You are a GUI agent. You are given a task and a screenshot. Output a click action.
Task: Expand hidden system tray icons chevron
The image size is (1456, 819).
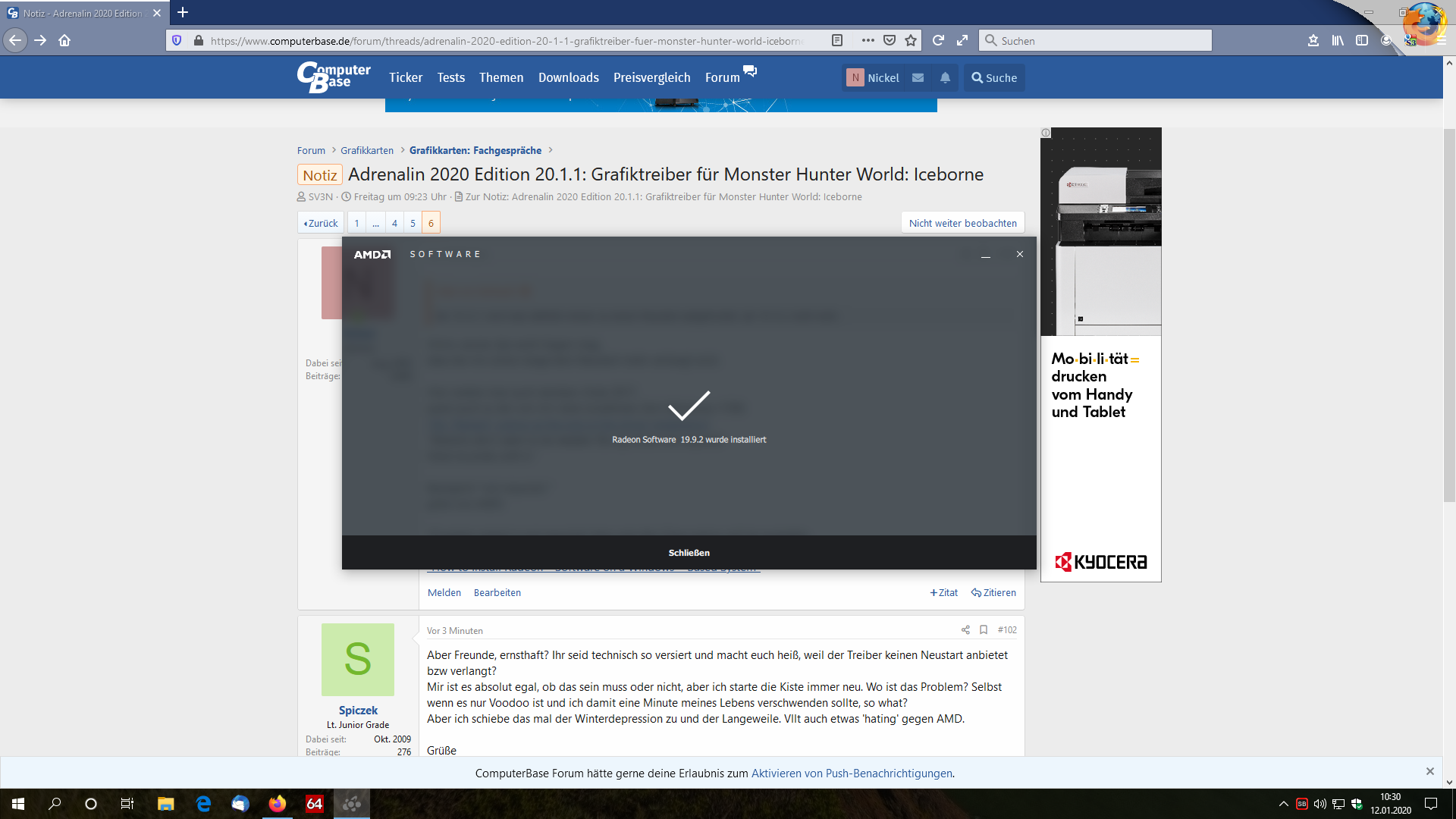[1283, 804]
